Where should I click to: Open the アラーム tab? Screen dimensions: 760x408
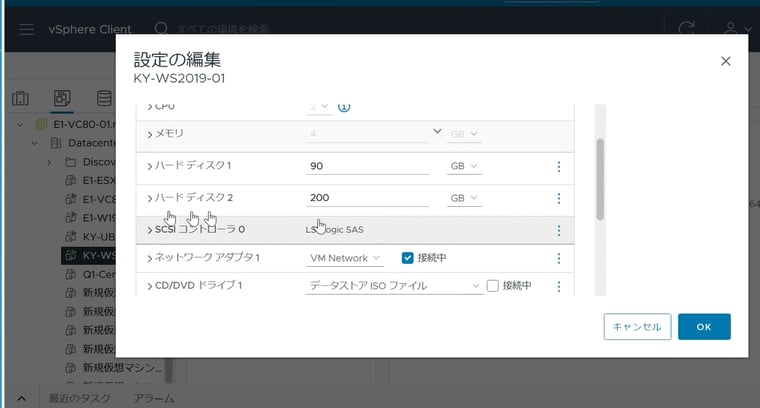point(154,399)
